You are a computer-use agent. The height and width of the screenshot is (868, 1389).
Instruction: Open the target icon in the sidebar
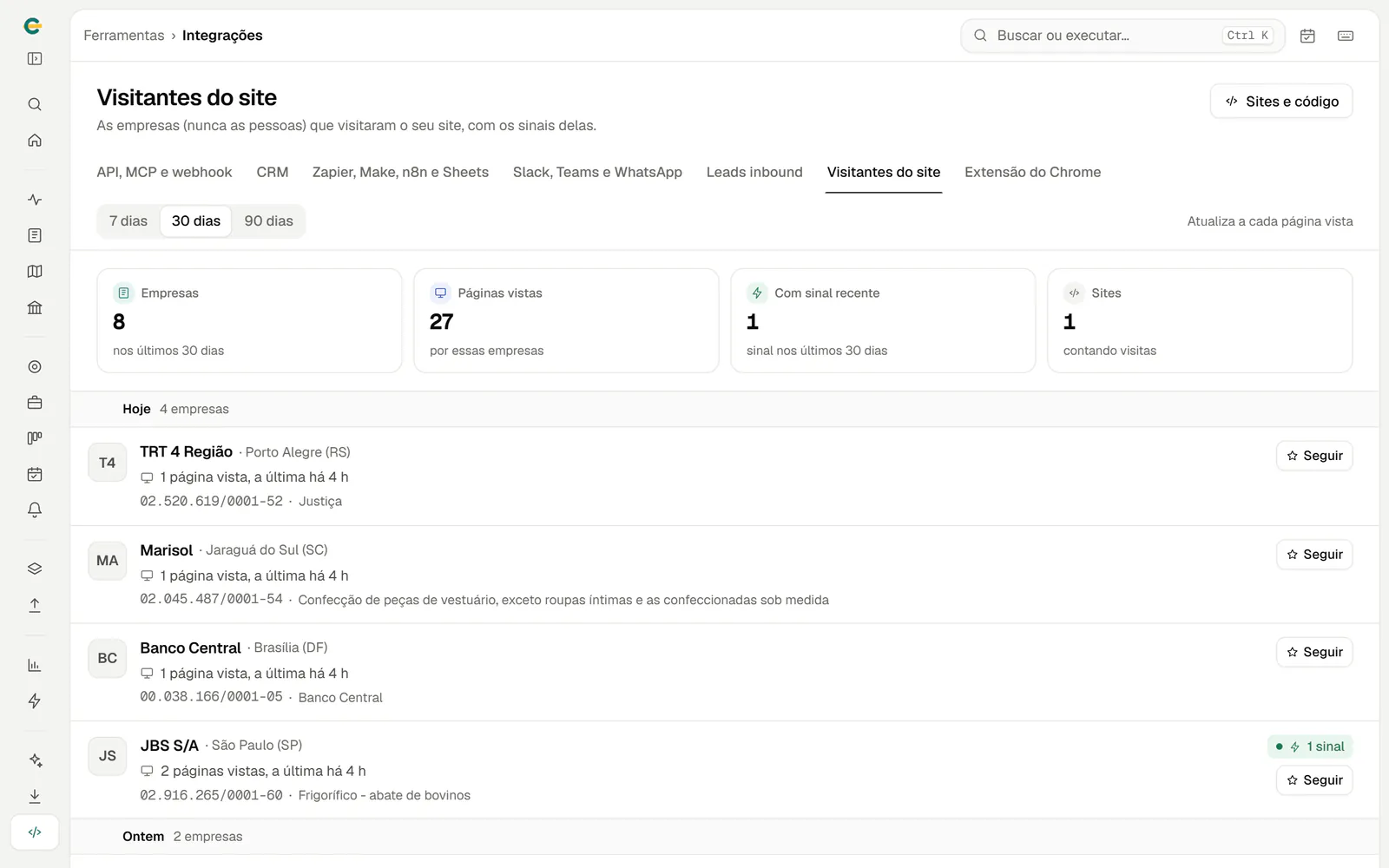[x=35, y=366]
